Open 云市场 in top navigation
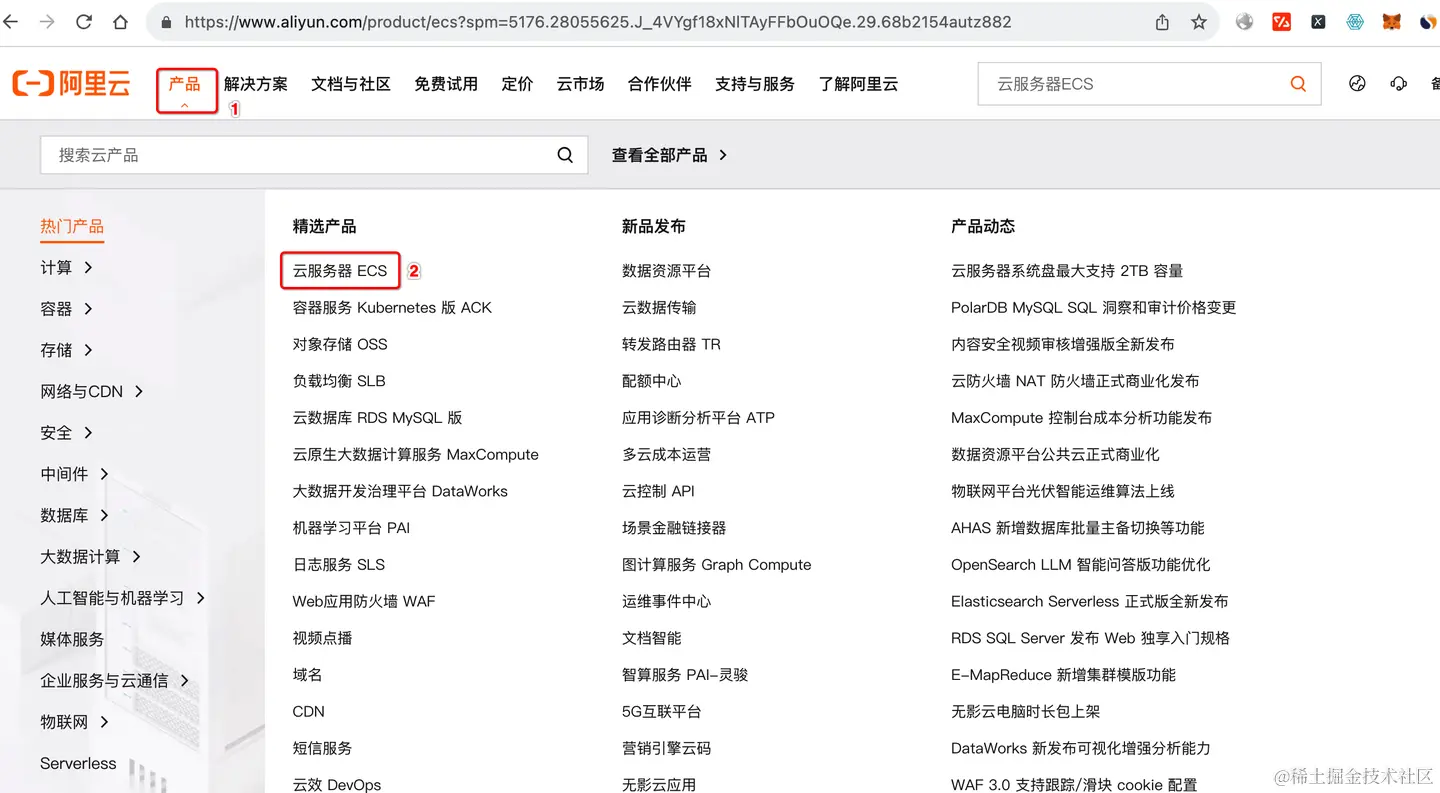Screen dimensions: 1440x793 click(x=581, y=84)
